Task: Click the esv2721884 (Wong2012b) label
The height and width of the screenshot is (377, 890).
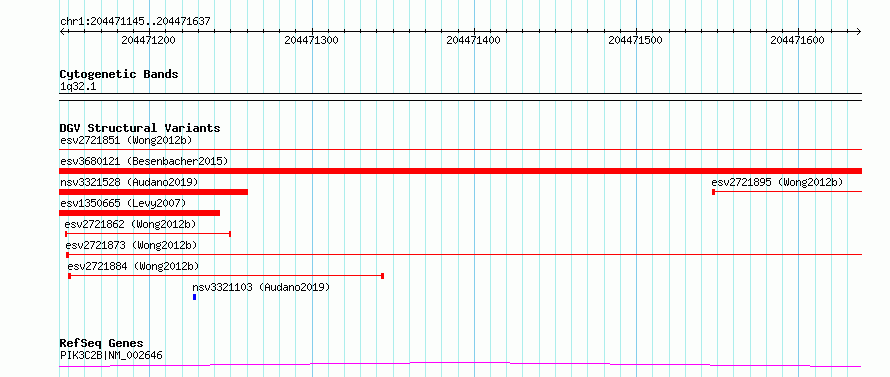Action: tap(133, 266)
